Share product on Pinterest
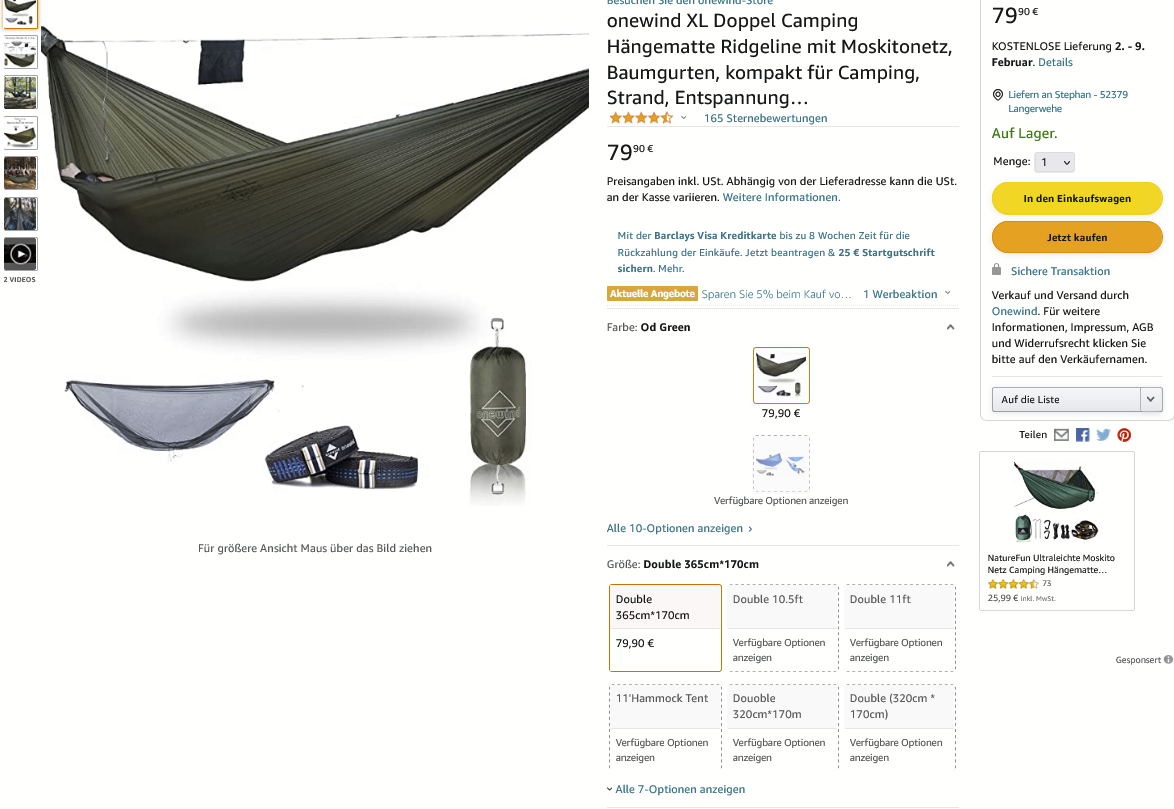Image resolution: width=1174 pixels, height=809 pixels. (x=1124, y=435)
